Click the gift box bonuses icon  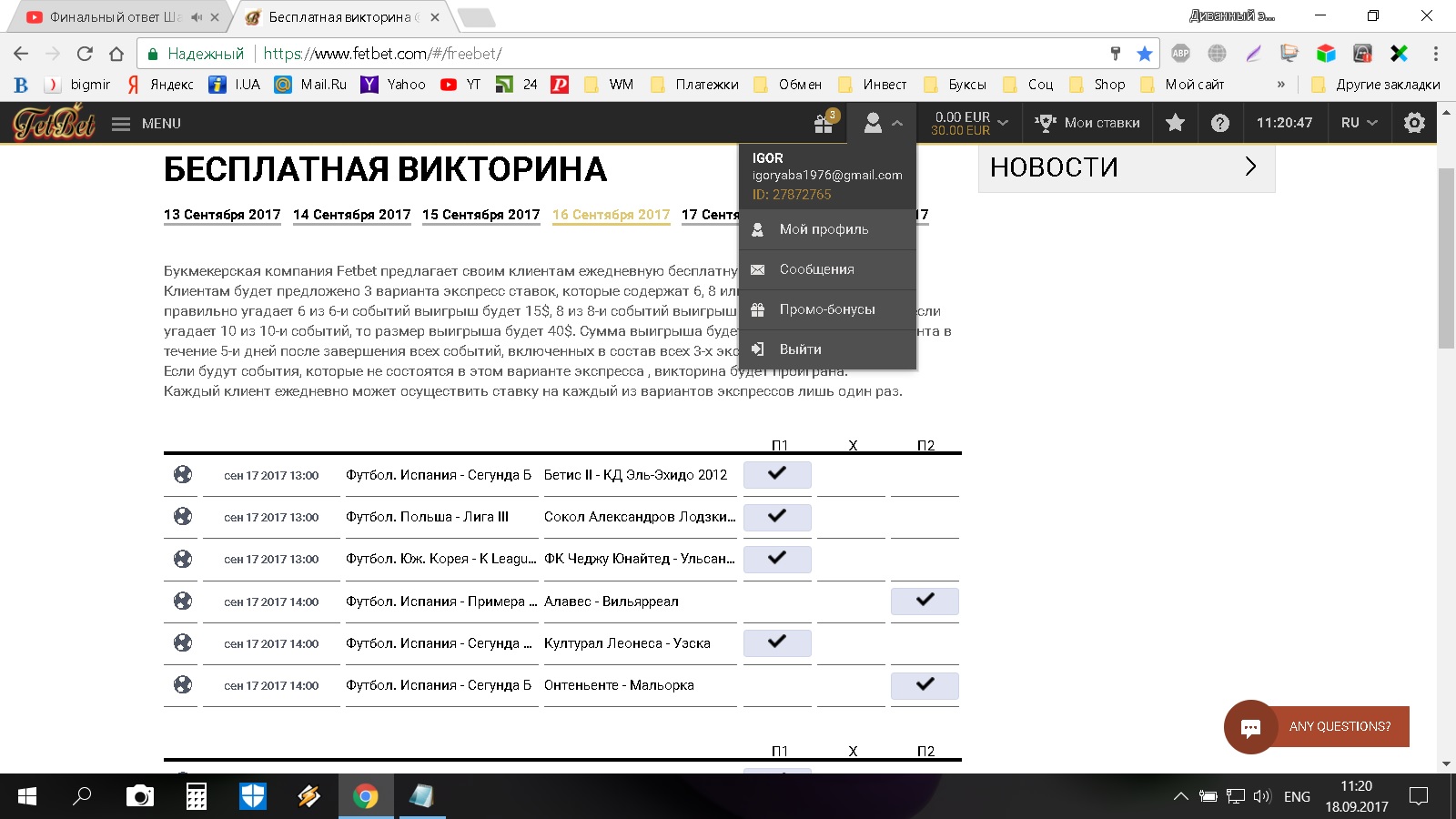(824, 124)
